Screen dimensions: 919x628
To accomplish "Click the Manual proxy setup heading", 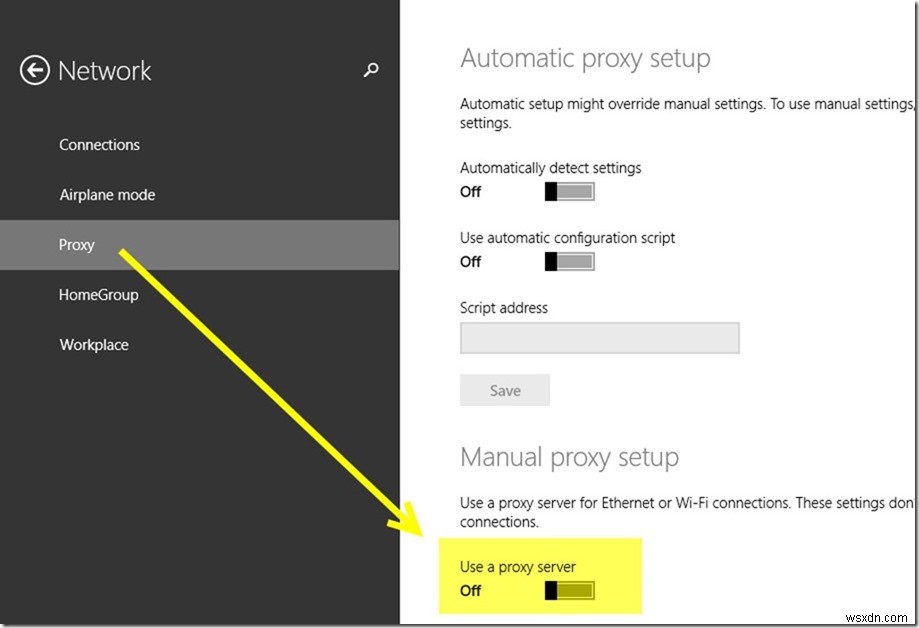I will 568,457.
